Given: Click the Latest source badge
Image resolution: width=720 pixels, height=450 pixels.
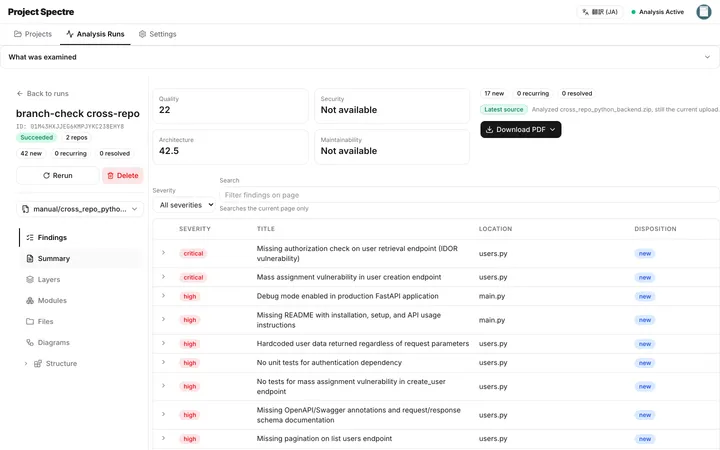Looking at the screenshot, I should point(503,109).
